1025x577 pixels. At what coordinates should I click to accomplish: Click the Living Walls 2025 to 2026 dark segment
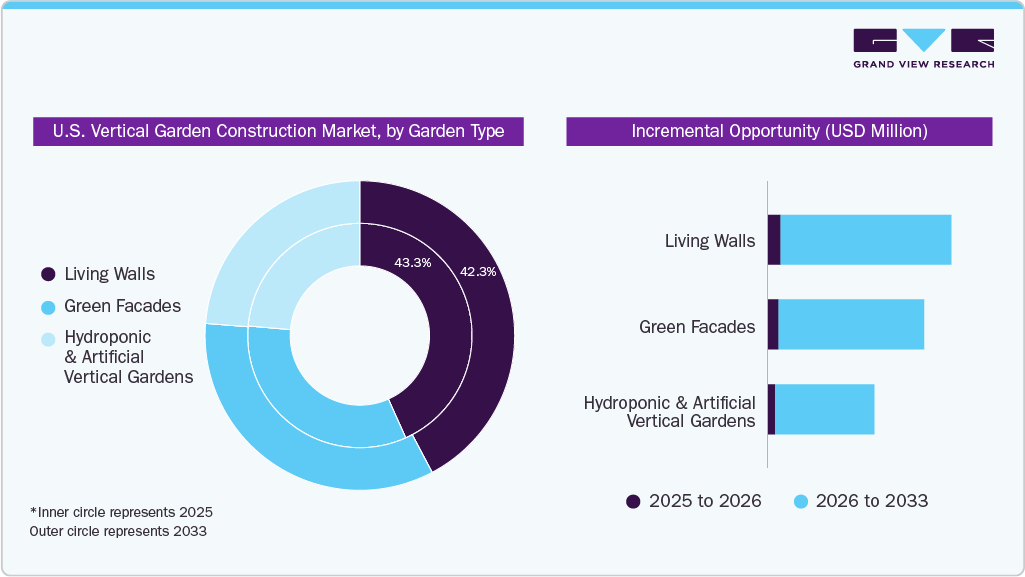coord(774,240)
